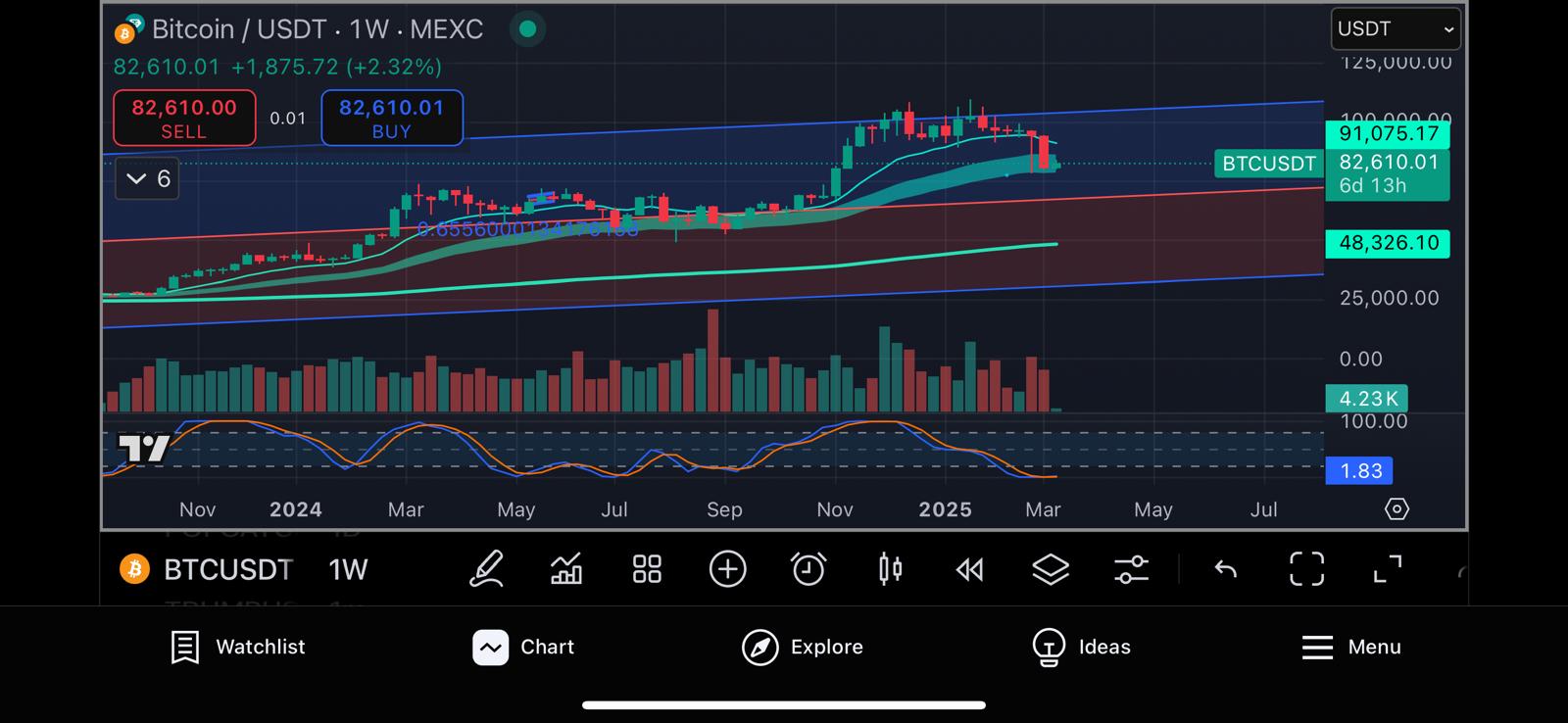Screen dimensions: 1568x723
Task: Tap the rewind replay icon
Action: (969, 569)
